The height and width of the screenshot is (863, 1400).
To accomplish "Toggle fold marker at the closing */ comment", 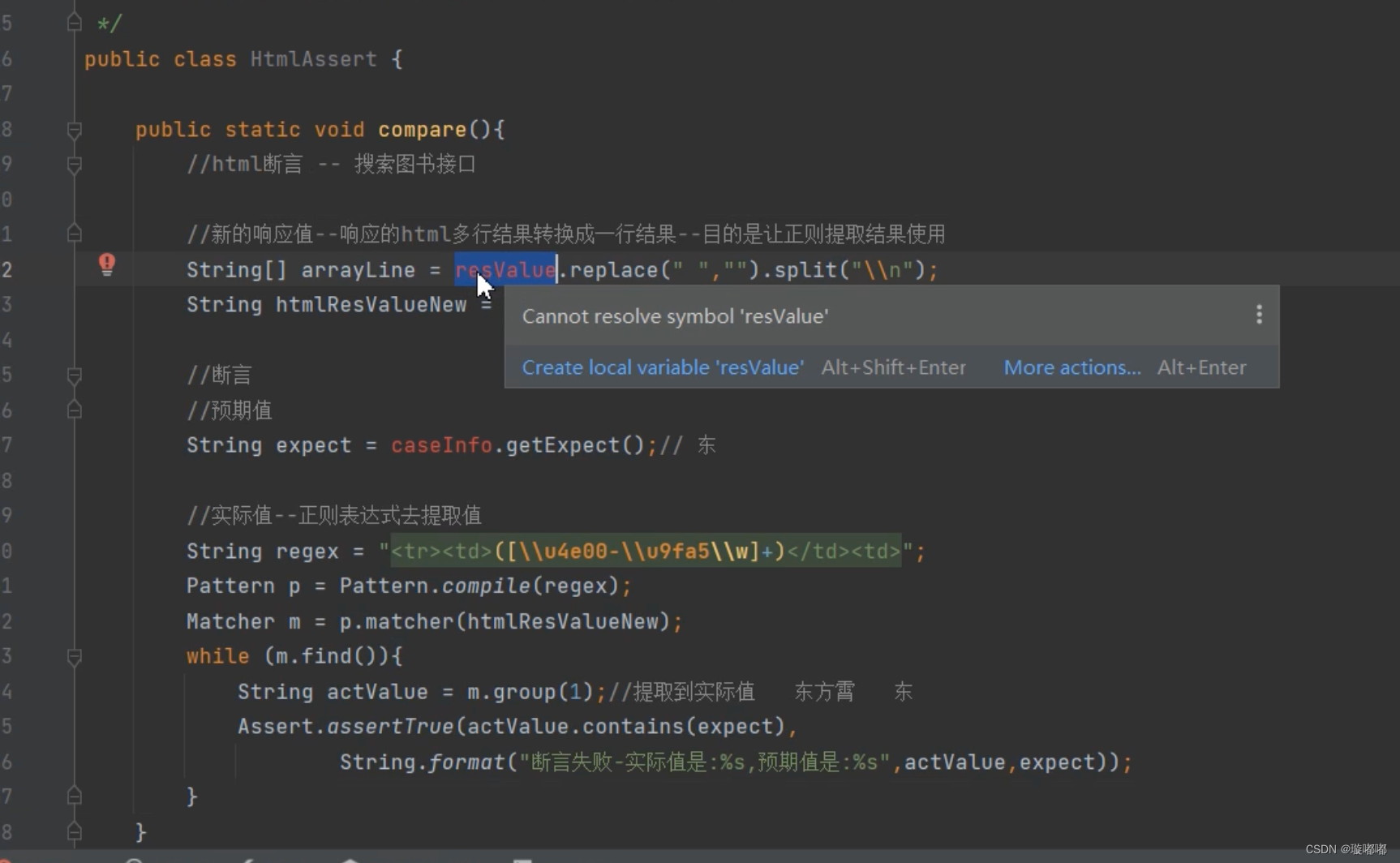I will (74, 24).
